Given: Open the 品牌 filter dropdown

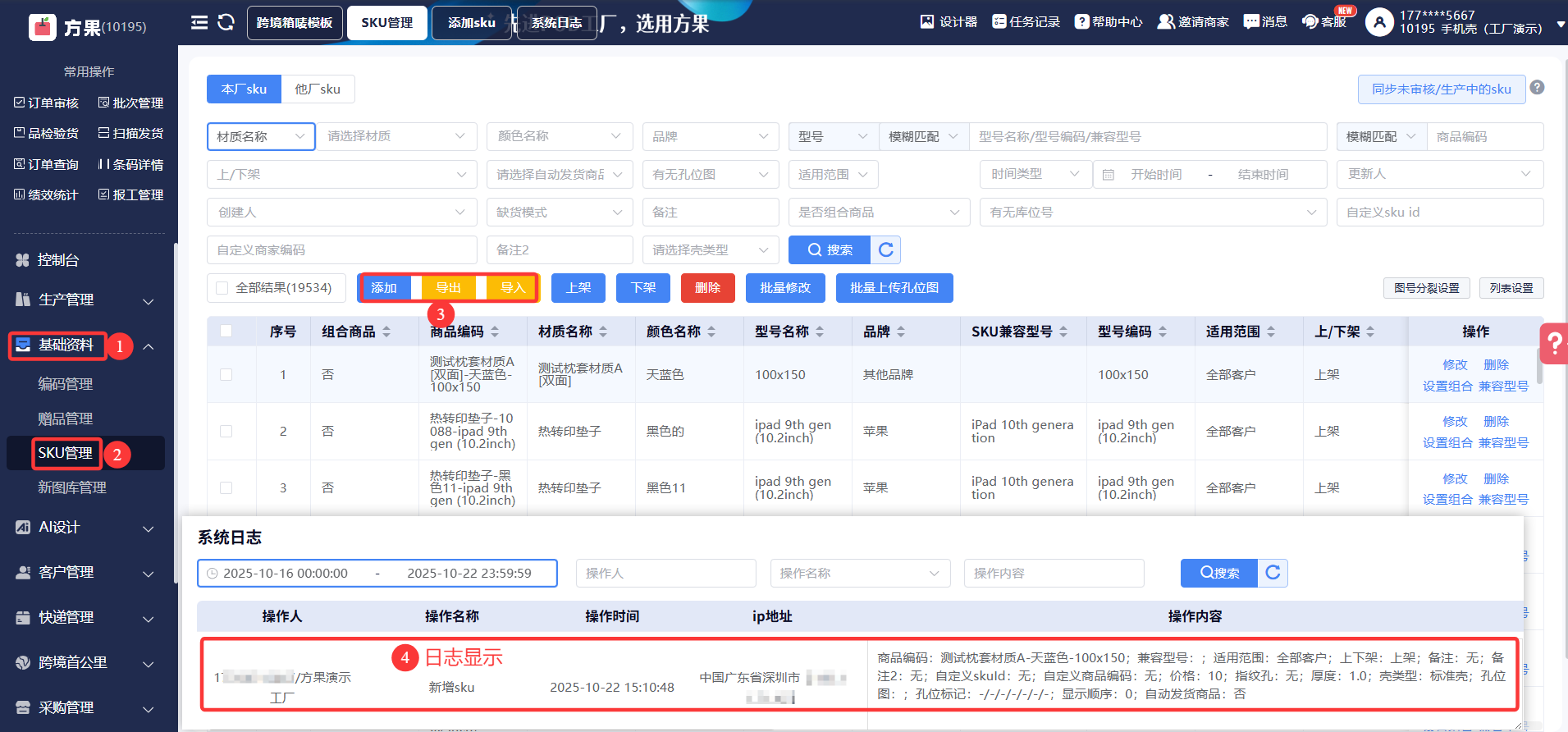Looking at the screenshot, I should coord(711,136).
